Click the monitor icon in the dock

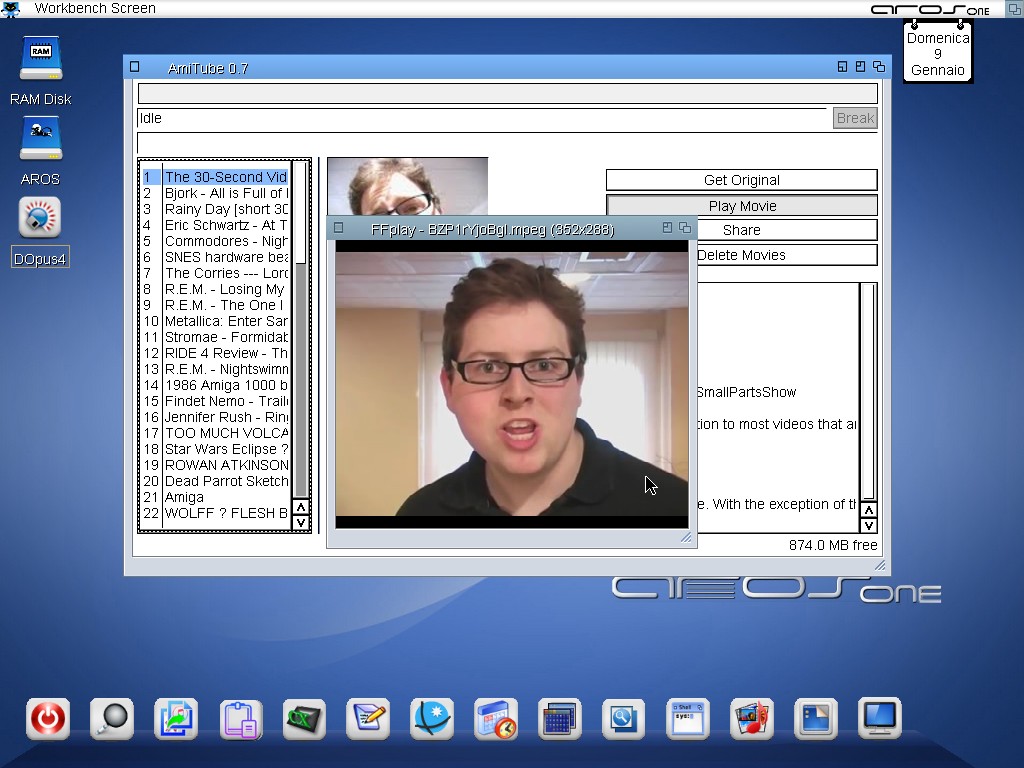point(880,719)
